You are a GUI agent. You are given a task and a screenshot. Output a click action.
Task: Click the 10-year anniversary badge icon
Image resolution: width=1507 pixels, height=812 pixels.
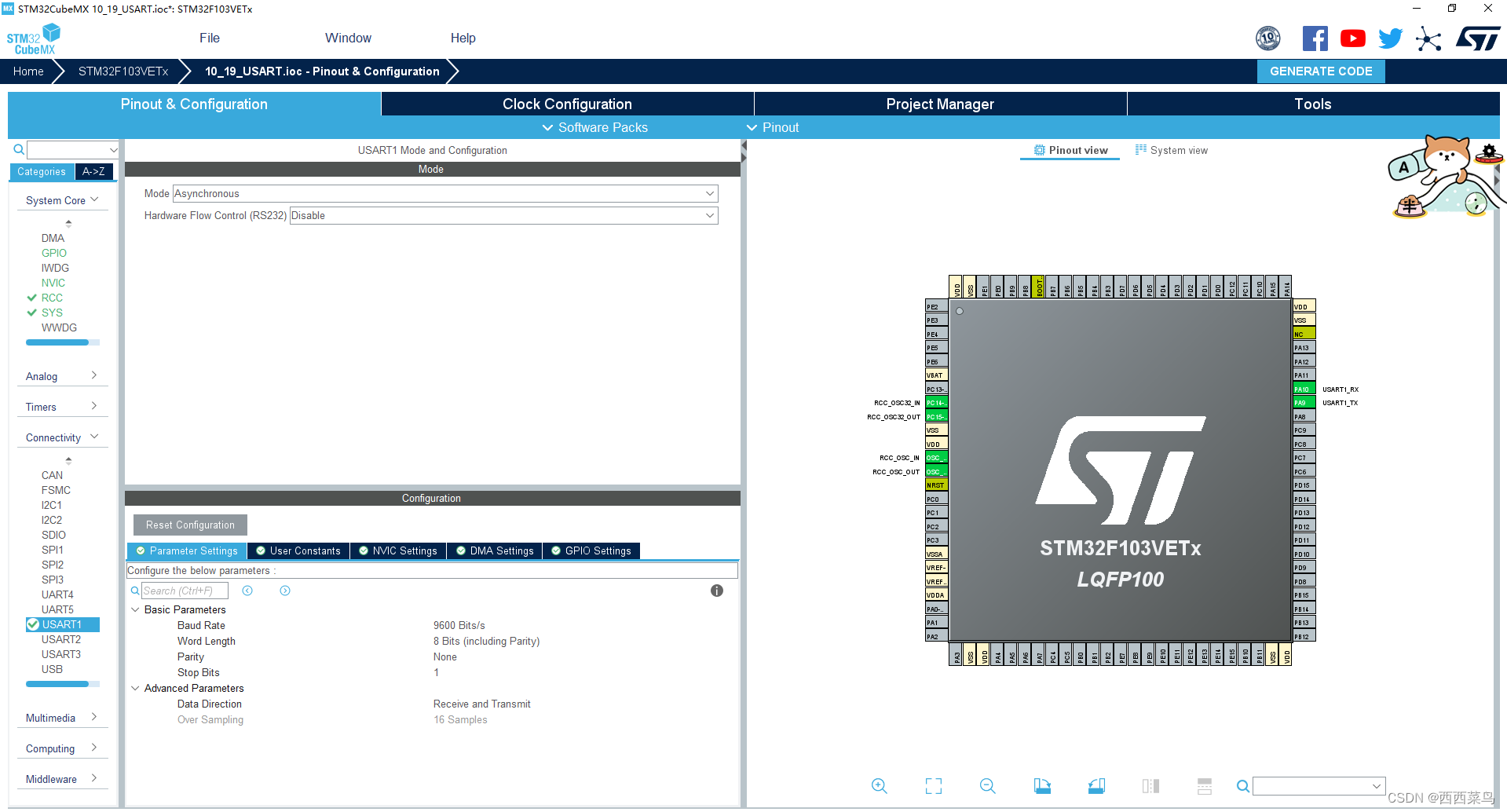[1268, 38]
